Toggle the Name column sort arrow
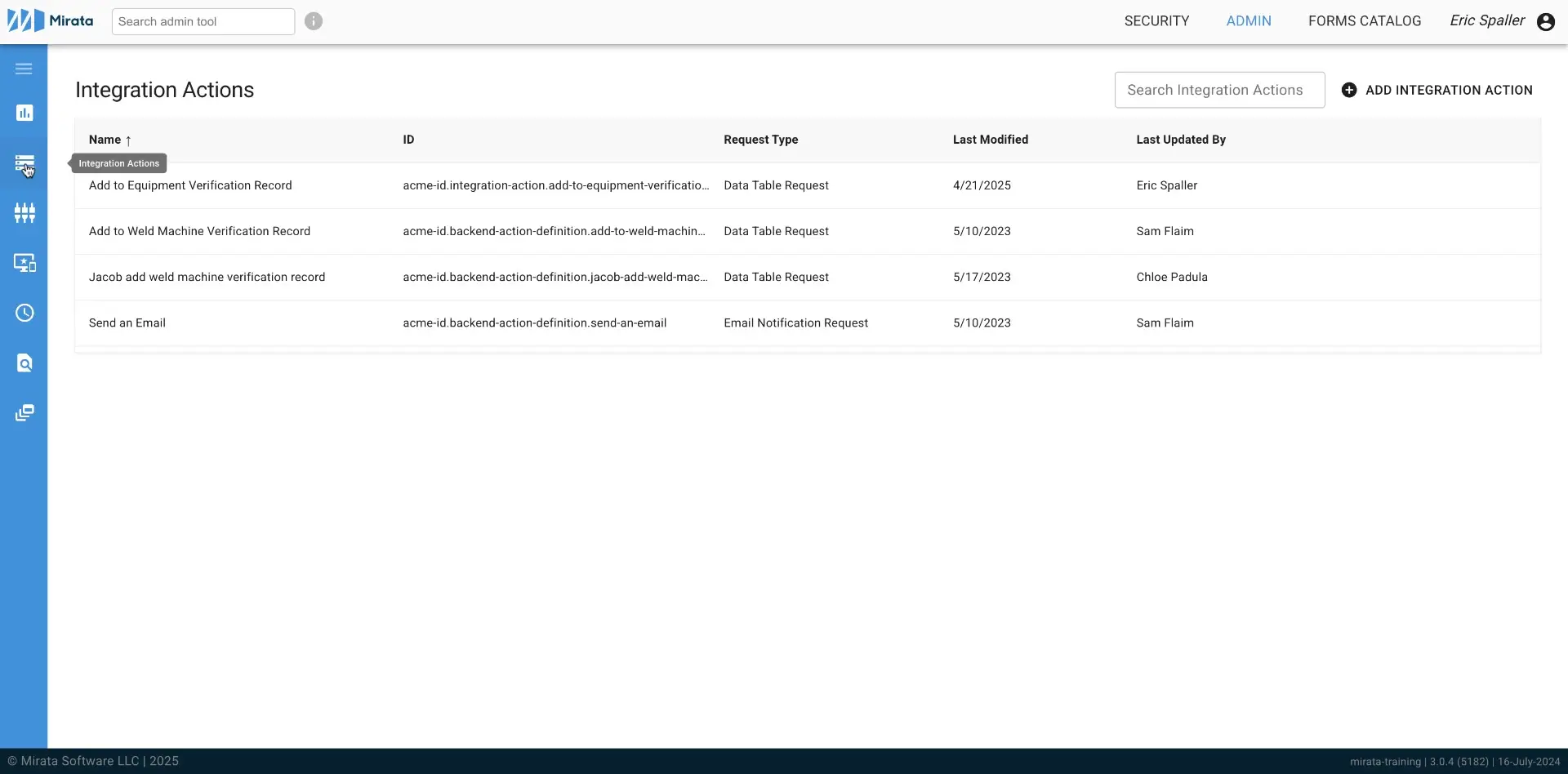 (128, 140)
